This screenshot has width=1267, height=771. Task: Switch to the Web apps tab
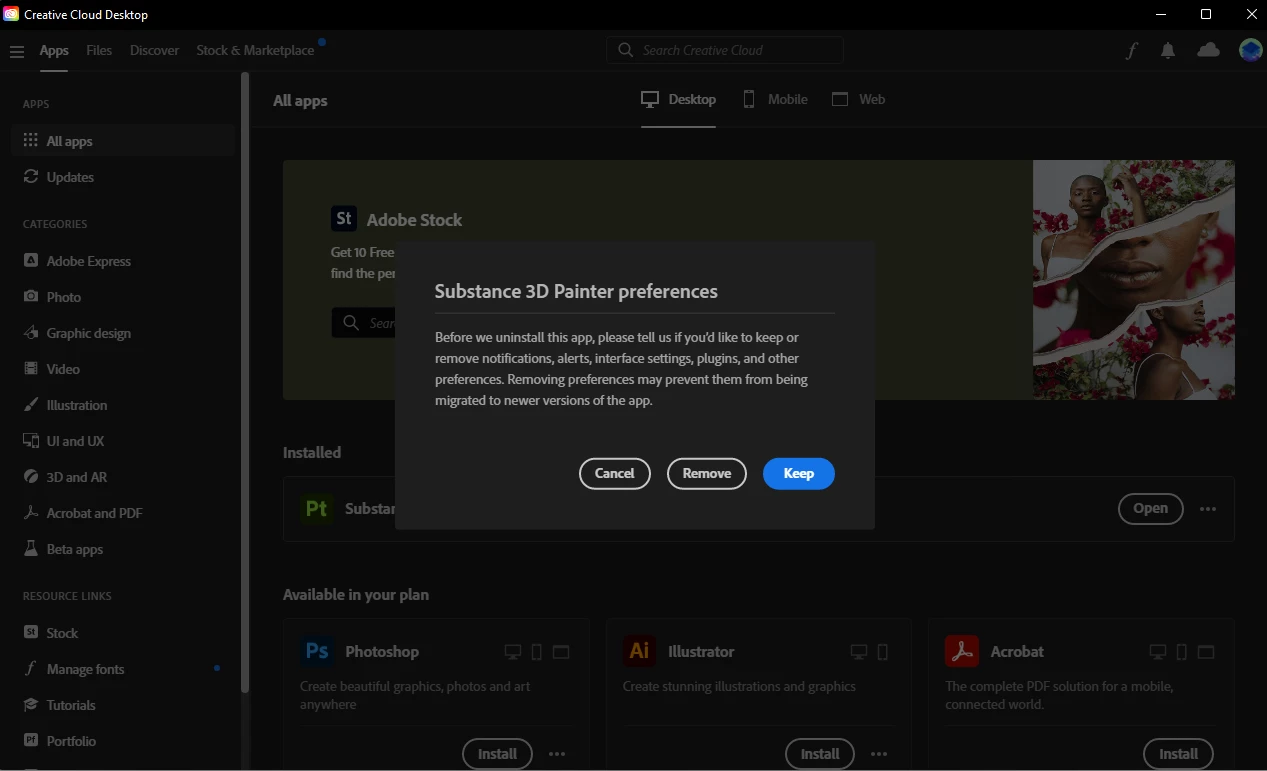coord(859,99)
